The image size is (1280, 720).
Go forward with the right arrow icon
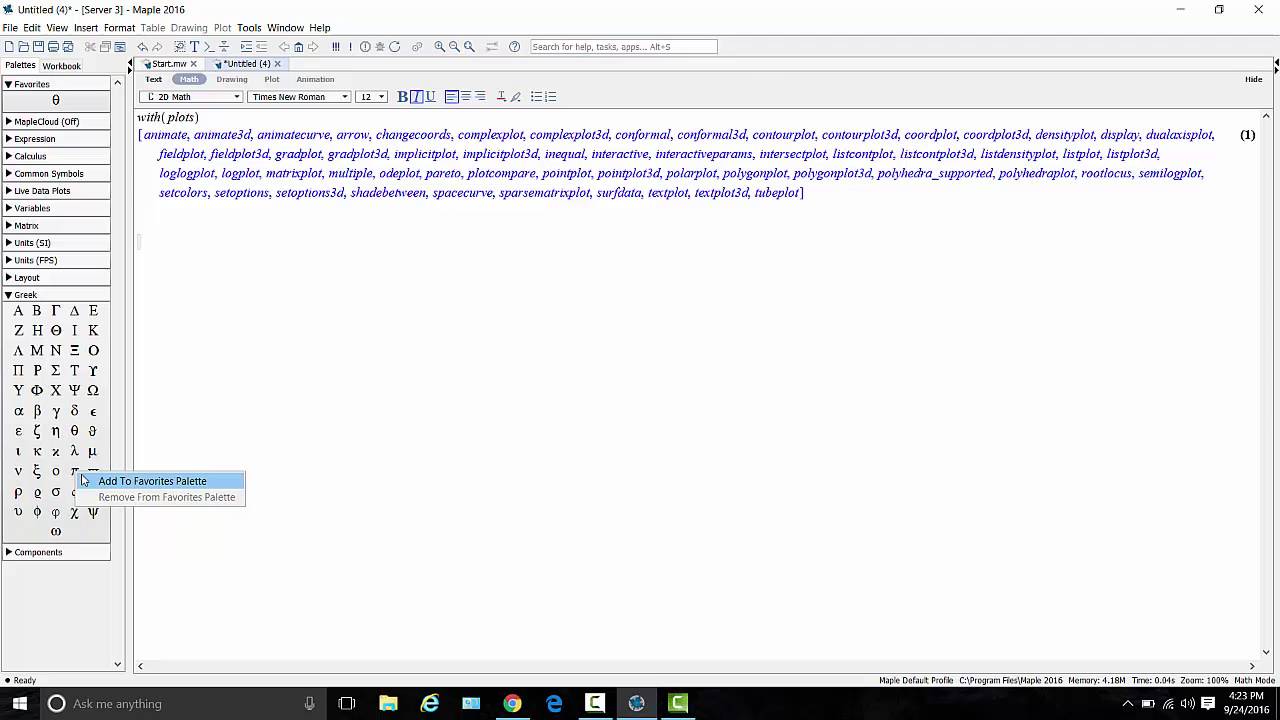(313, 47)
